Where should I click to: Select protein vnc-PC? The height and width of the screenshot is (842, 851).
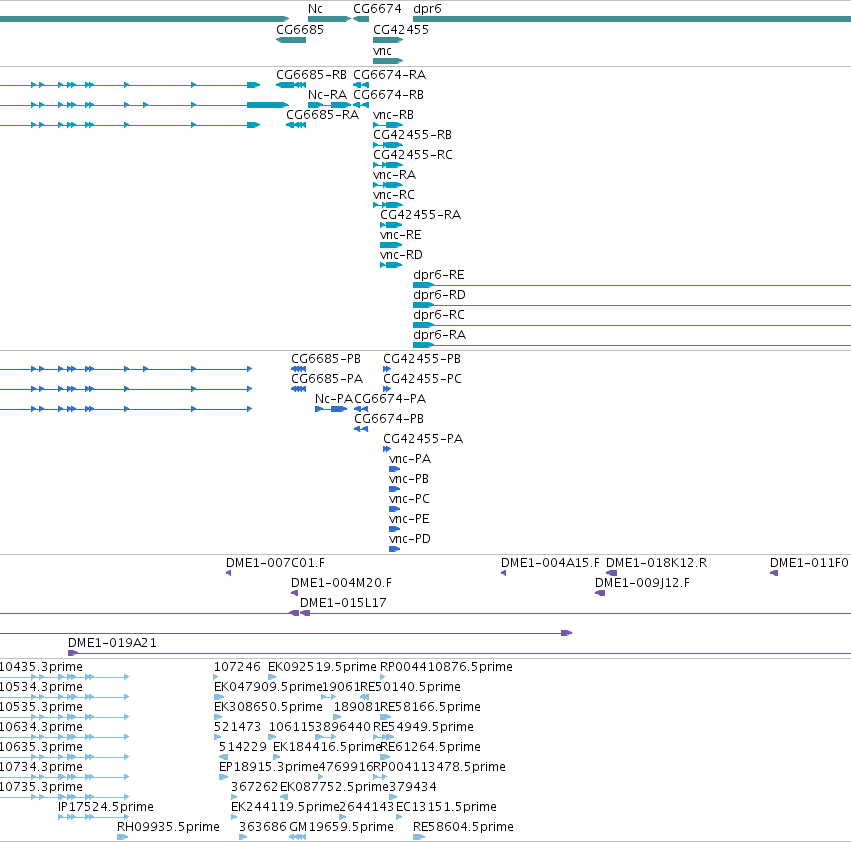click(409, 498)
